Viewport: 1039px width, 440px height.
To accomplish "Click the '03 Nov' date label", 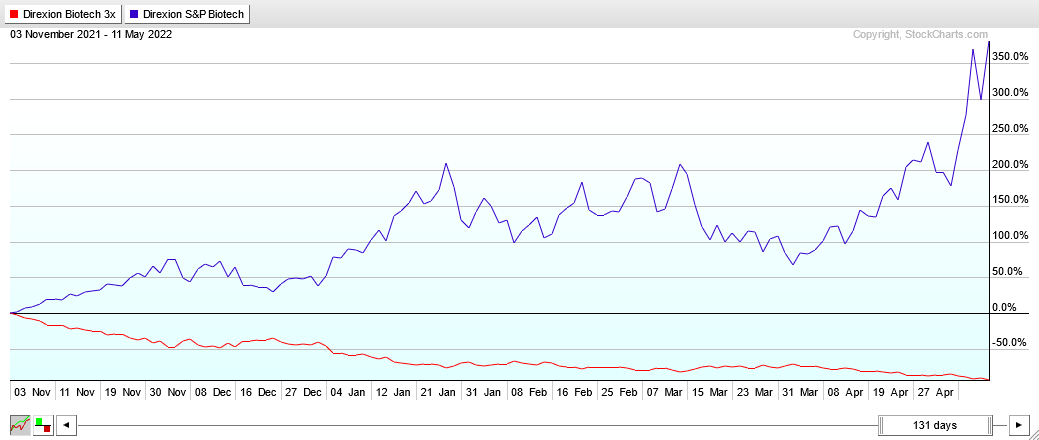I will (33, 392).
